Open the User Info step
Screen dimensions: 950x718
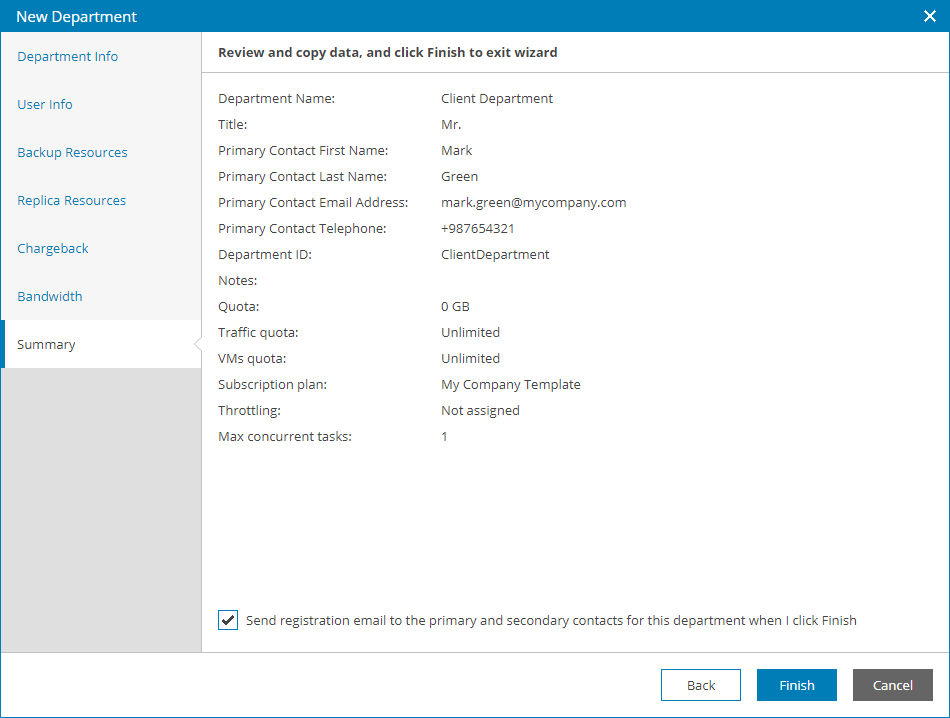[x=45, y=104]
